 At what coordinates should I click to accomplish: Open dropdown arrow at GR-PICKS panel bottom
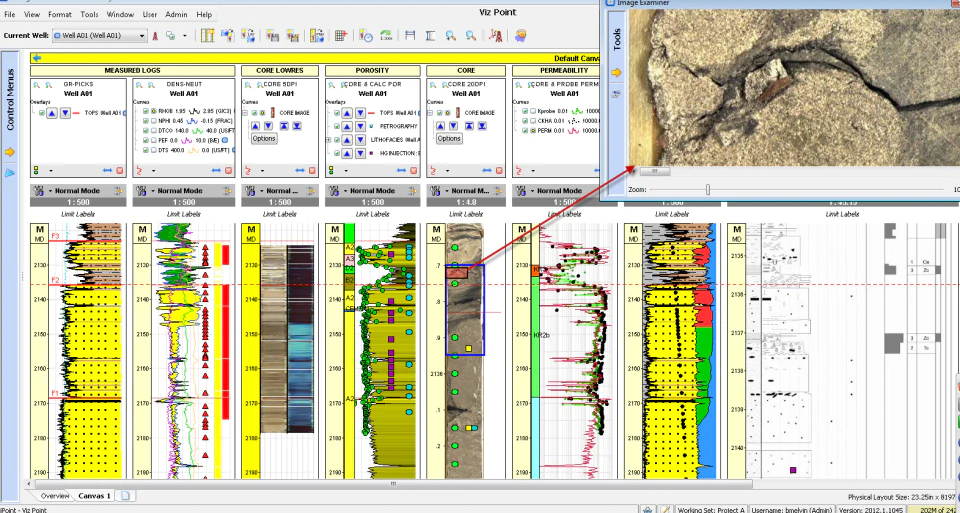[51, 171]
